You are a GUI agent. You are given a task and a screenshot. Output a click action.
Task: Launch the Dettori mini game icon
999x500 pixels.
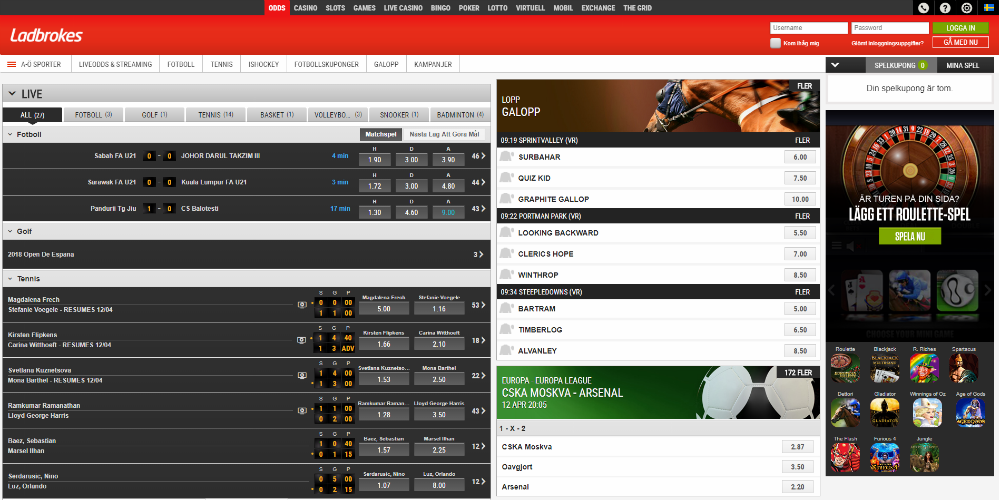[845, 413]
